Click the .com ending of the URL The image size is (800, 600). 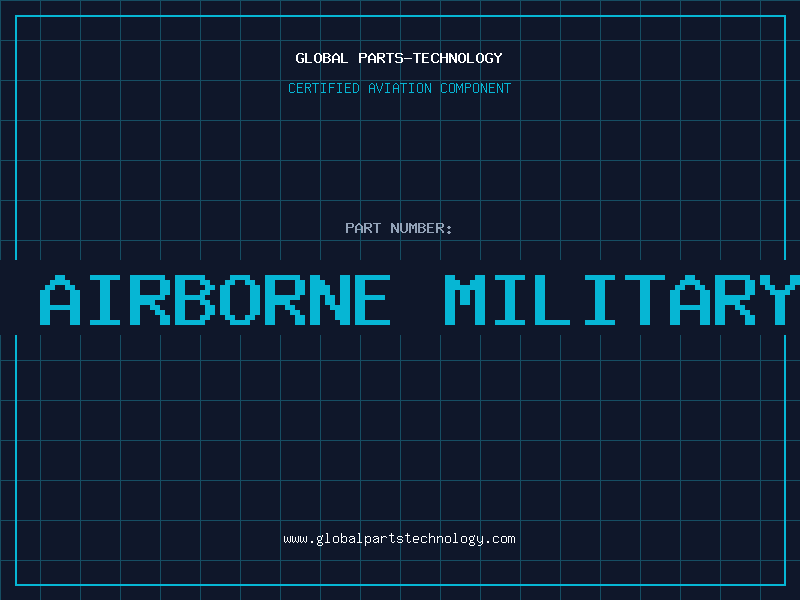pyautogui.click(x=499, y=539)
